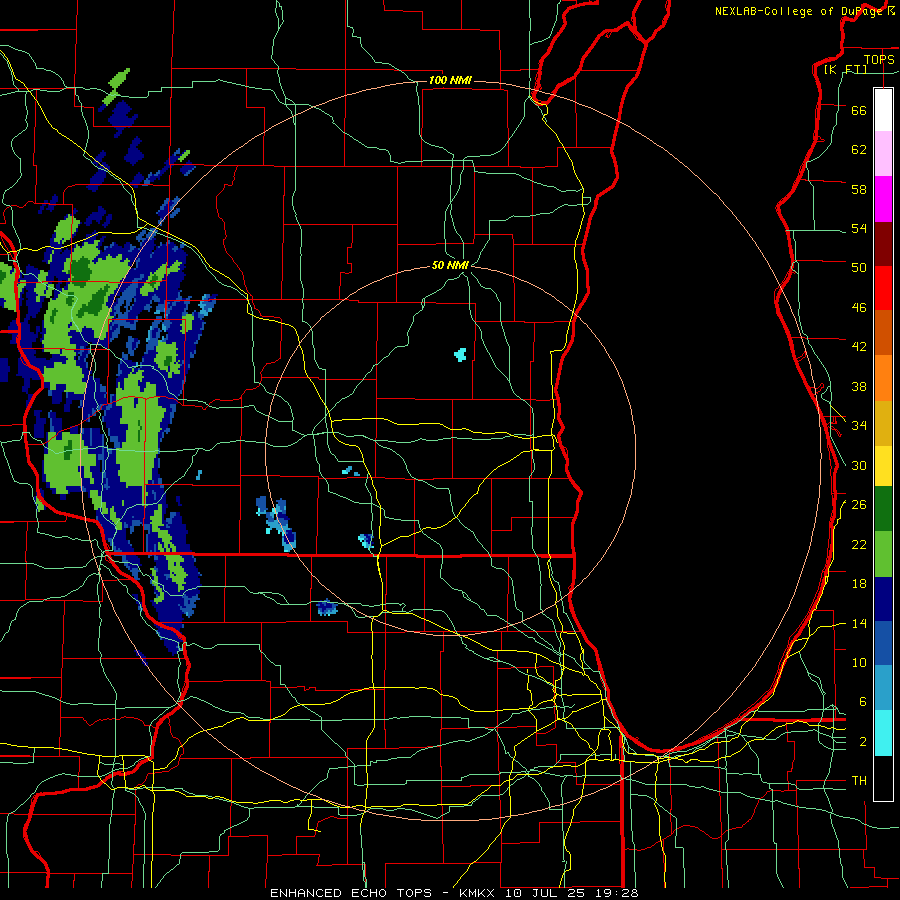This screenshot has height=900, width=900.
Task: Click the 34 legend value
Action: click(x=859, y=425)
